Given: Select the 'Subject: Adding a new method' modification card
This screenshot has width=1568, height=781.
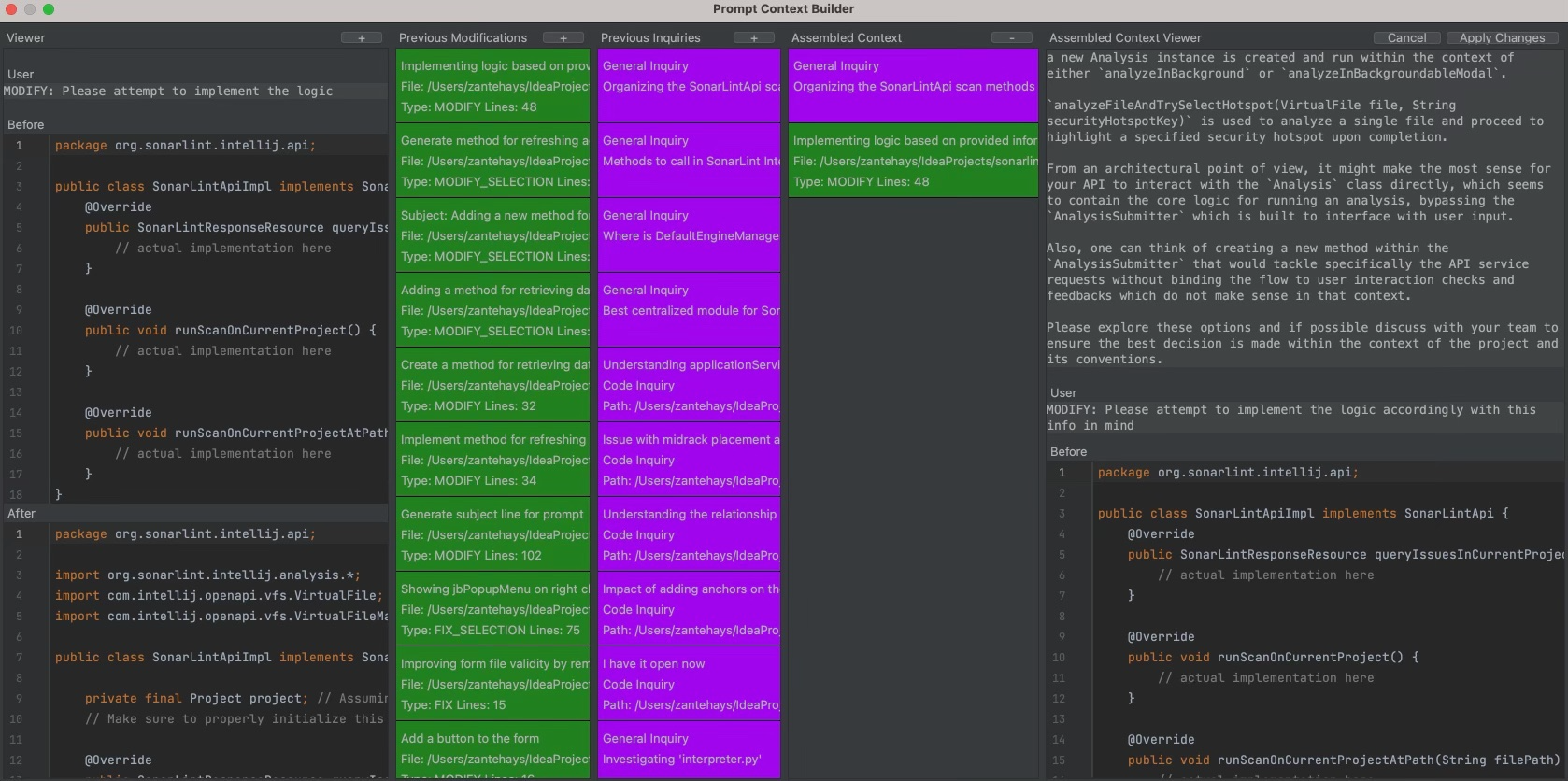Looking at the screenshot, I should (493, 235).
